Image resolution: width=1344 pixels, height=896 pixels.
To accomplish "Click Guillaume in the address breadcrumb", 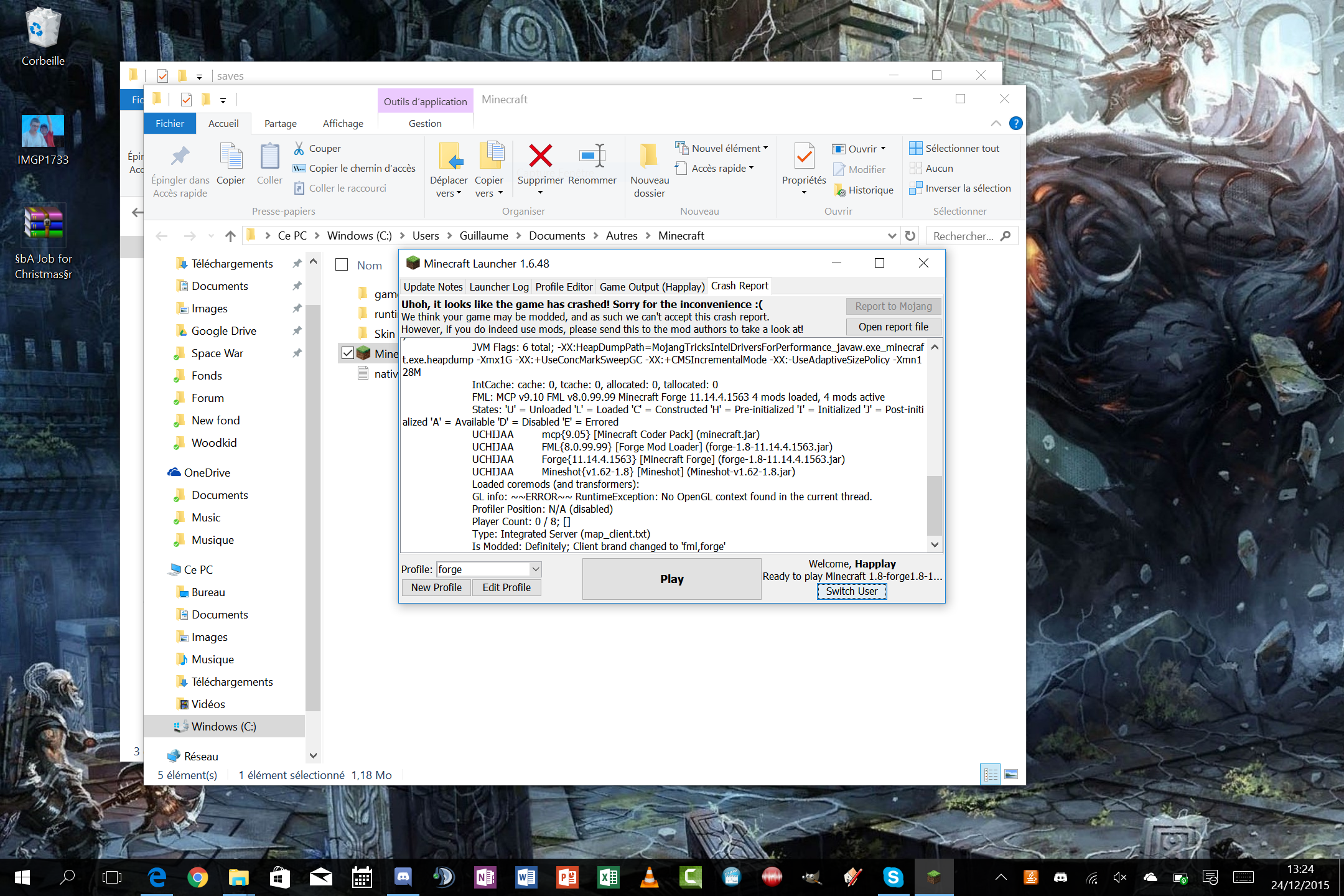I will [x=483, y=235].
